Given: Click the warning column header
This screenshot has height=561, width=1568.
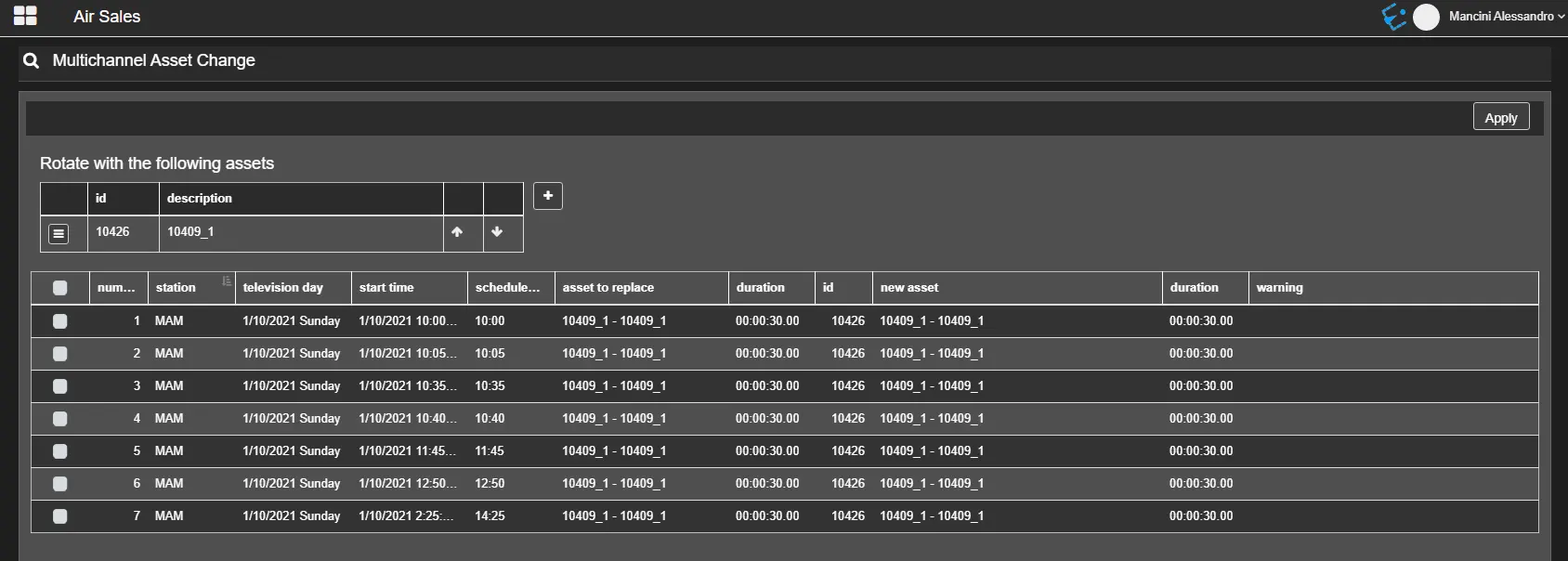Looking at the screenshot, I should 1279,288.
